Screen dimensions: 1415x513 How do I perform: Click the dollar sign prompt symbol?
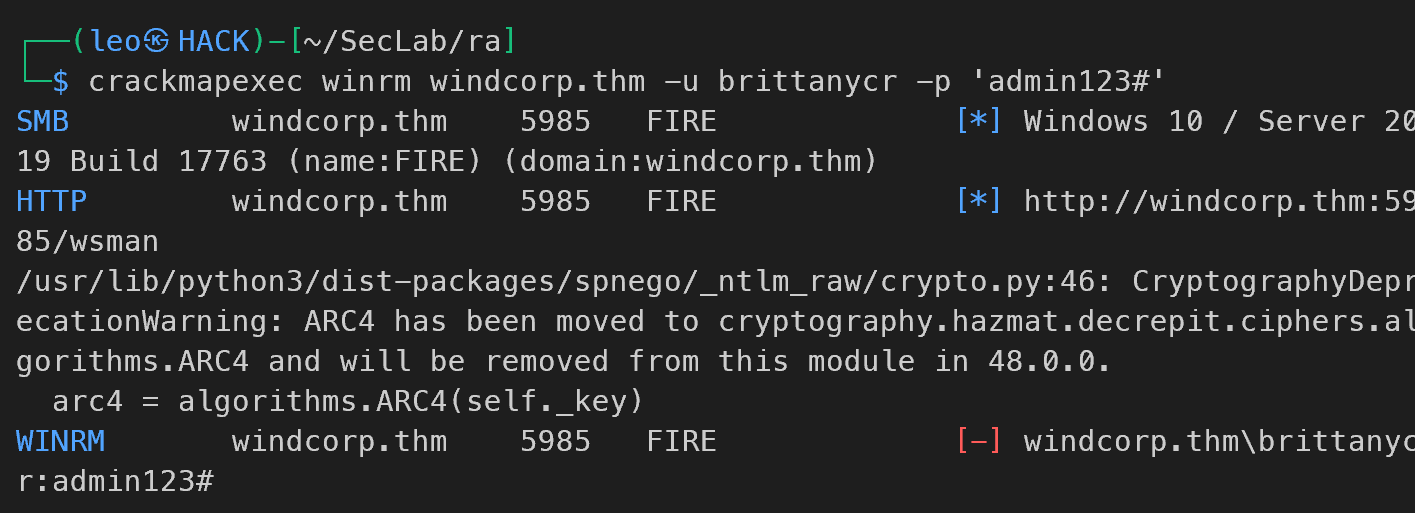tap(61, 81)
